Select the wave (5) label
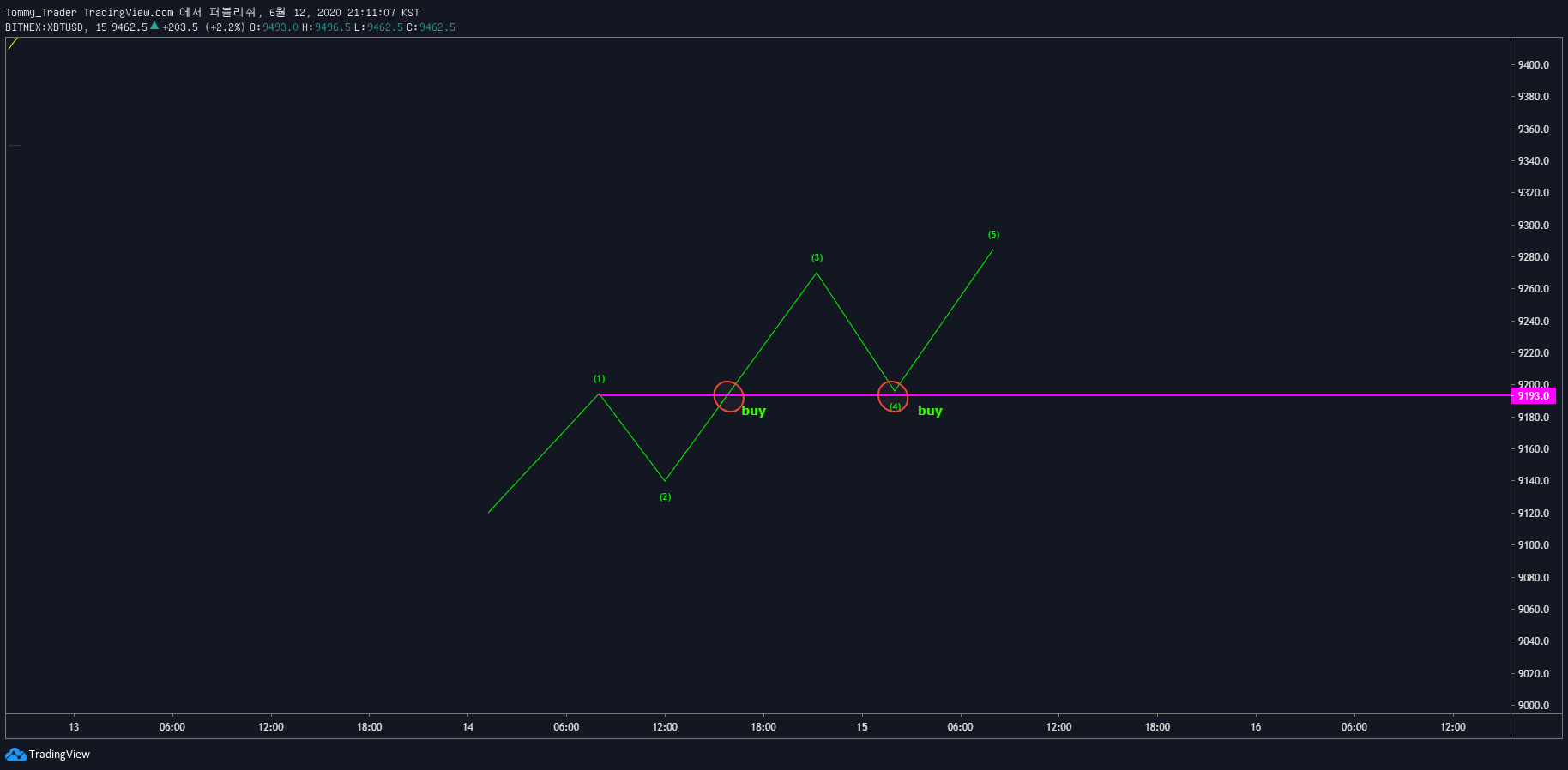 (x=993, y=234)
